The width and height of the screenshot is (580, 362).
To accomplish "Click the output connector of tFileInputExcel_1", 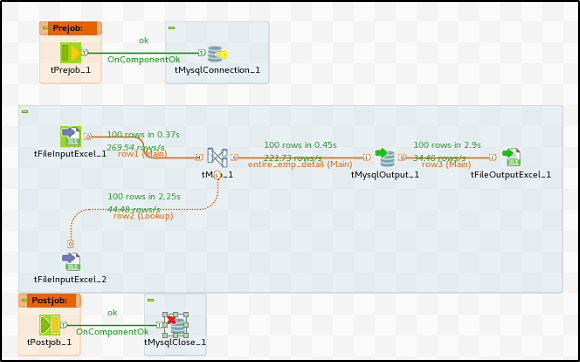I will 88,136.
